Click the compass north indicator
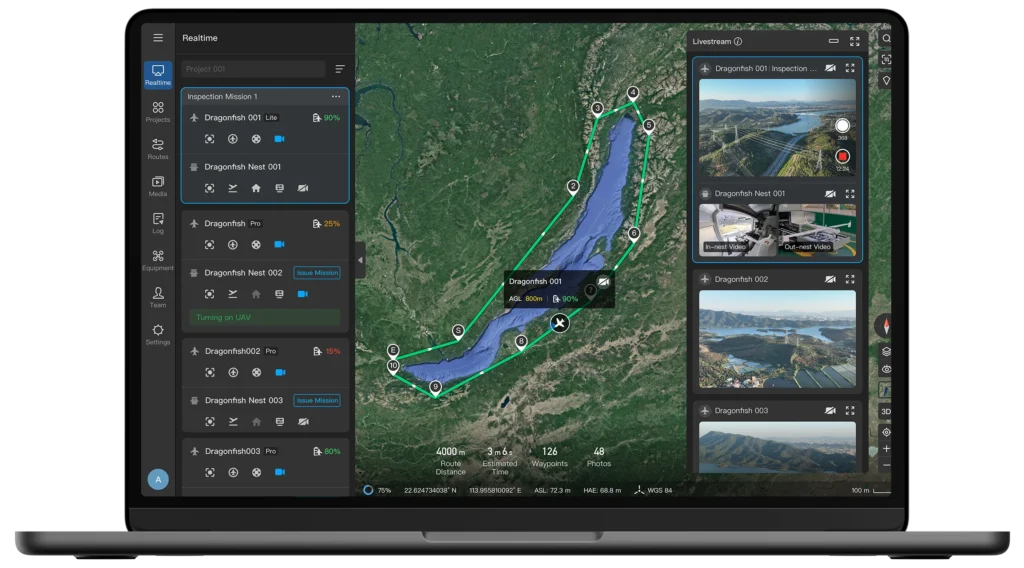This screenshot has height=568, width=1024. pos(885,326)
